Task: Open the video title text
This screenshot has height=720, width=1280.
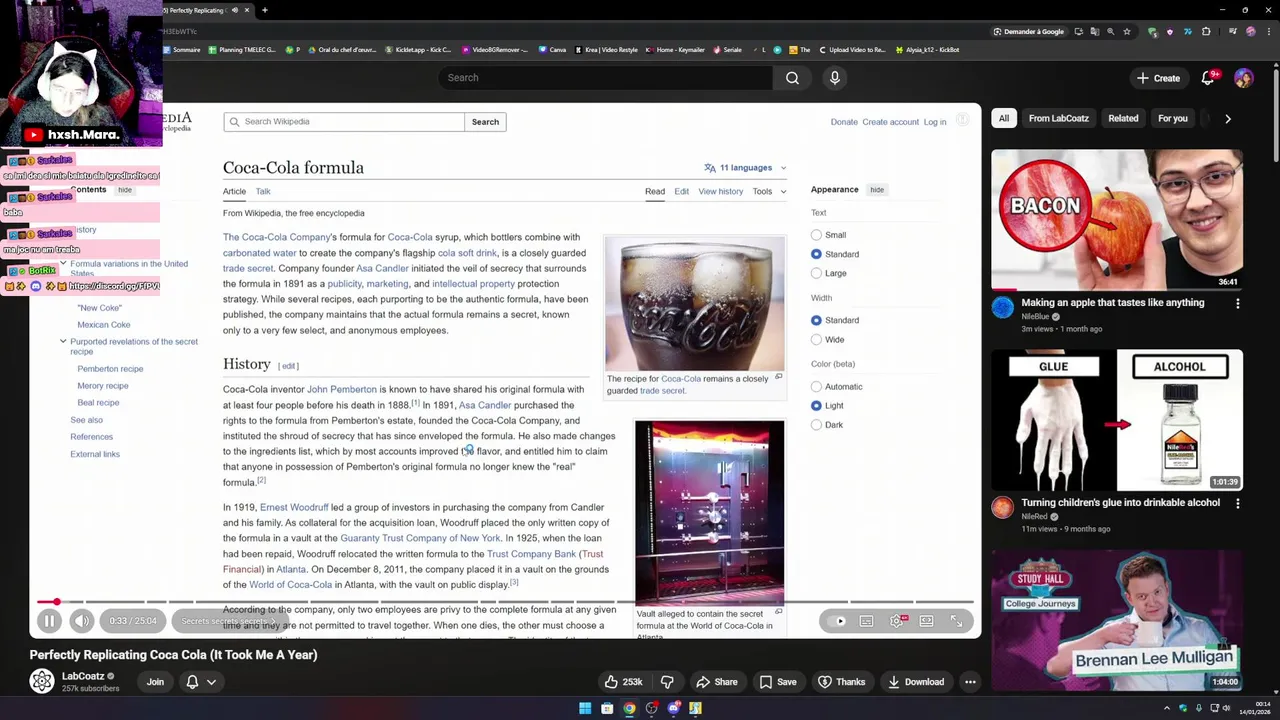Action: tap(173, 655)
